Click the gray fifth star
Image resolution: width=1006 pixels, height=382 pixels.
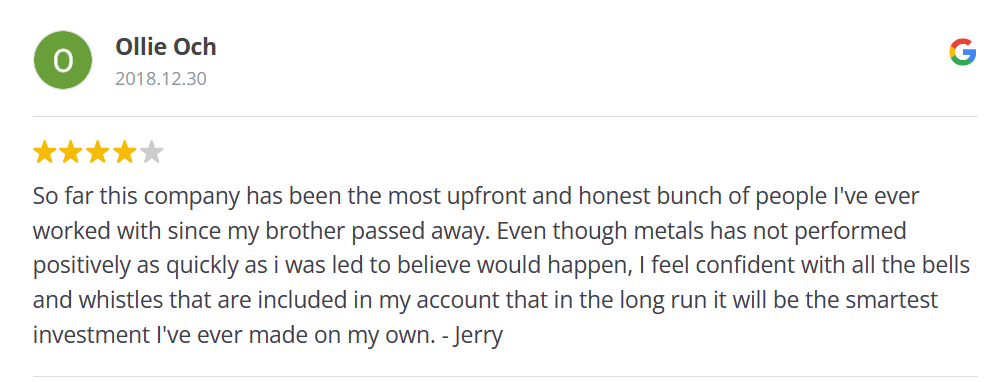click(151, 153)
